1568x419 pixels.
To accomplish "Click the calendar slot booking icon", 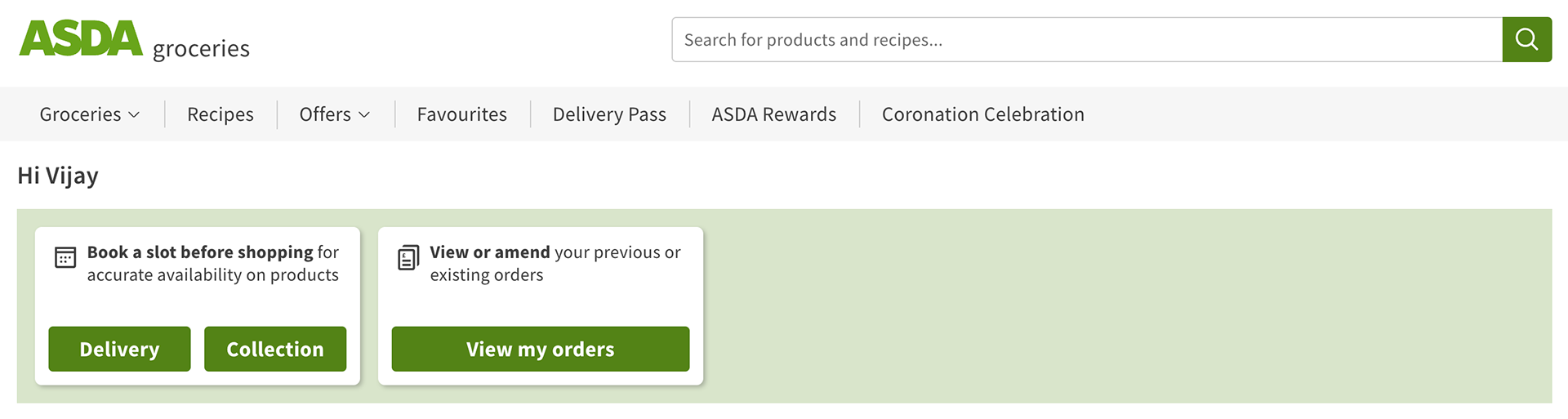I will pos(65,257).
